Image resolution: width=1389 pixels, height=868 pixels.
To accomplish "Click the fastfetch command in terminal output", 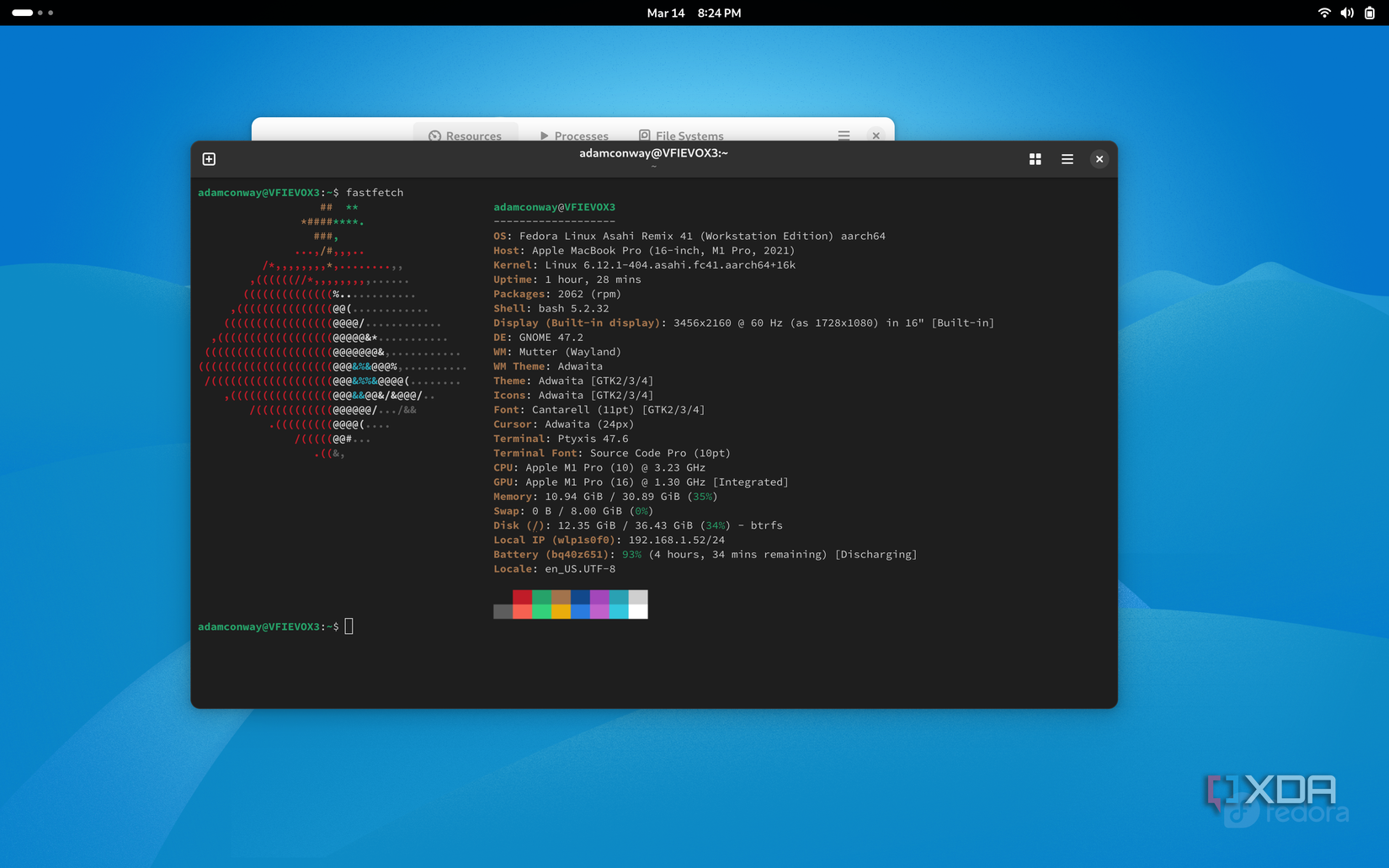I will 375,192.
